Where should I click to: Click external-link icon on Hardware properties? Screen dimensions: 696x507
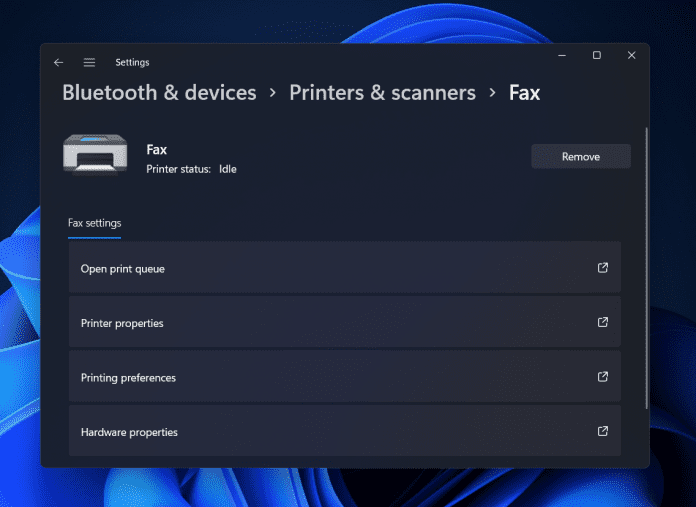click(x=602, y=432)
